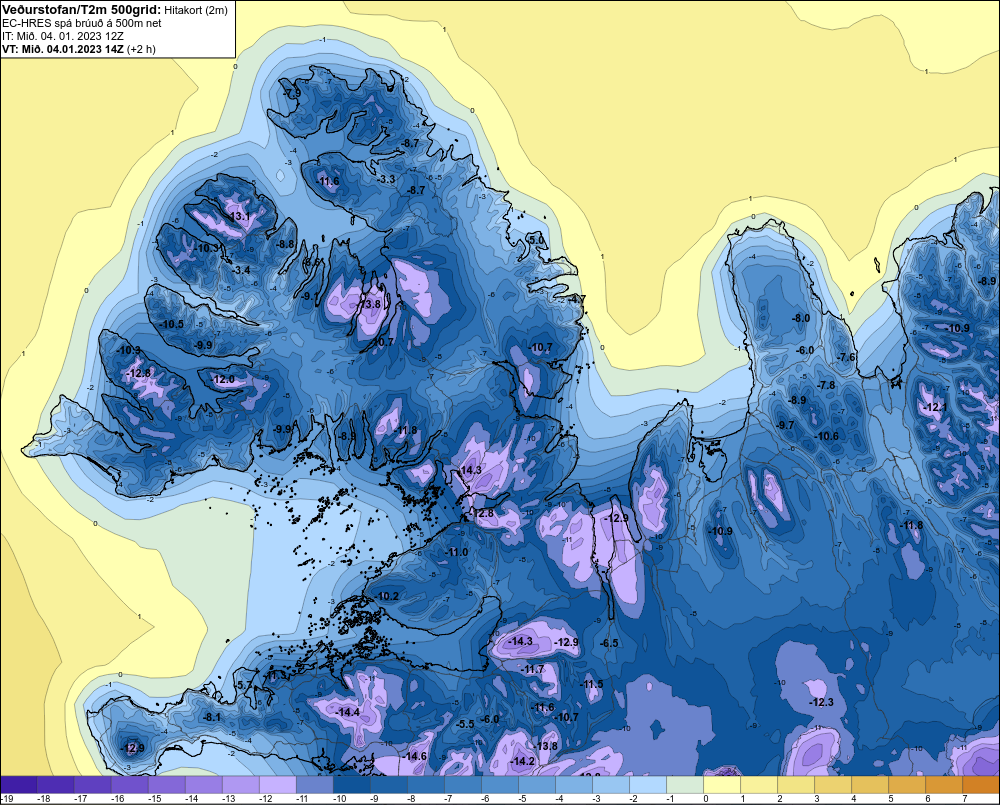Click the 'Hitakort (2m)' header label
1000x805 pixels.
pyautogui.click(x=195, y=10)
